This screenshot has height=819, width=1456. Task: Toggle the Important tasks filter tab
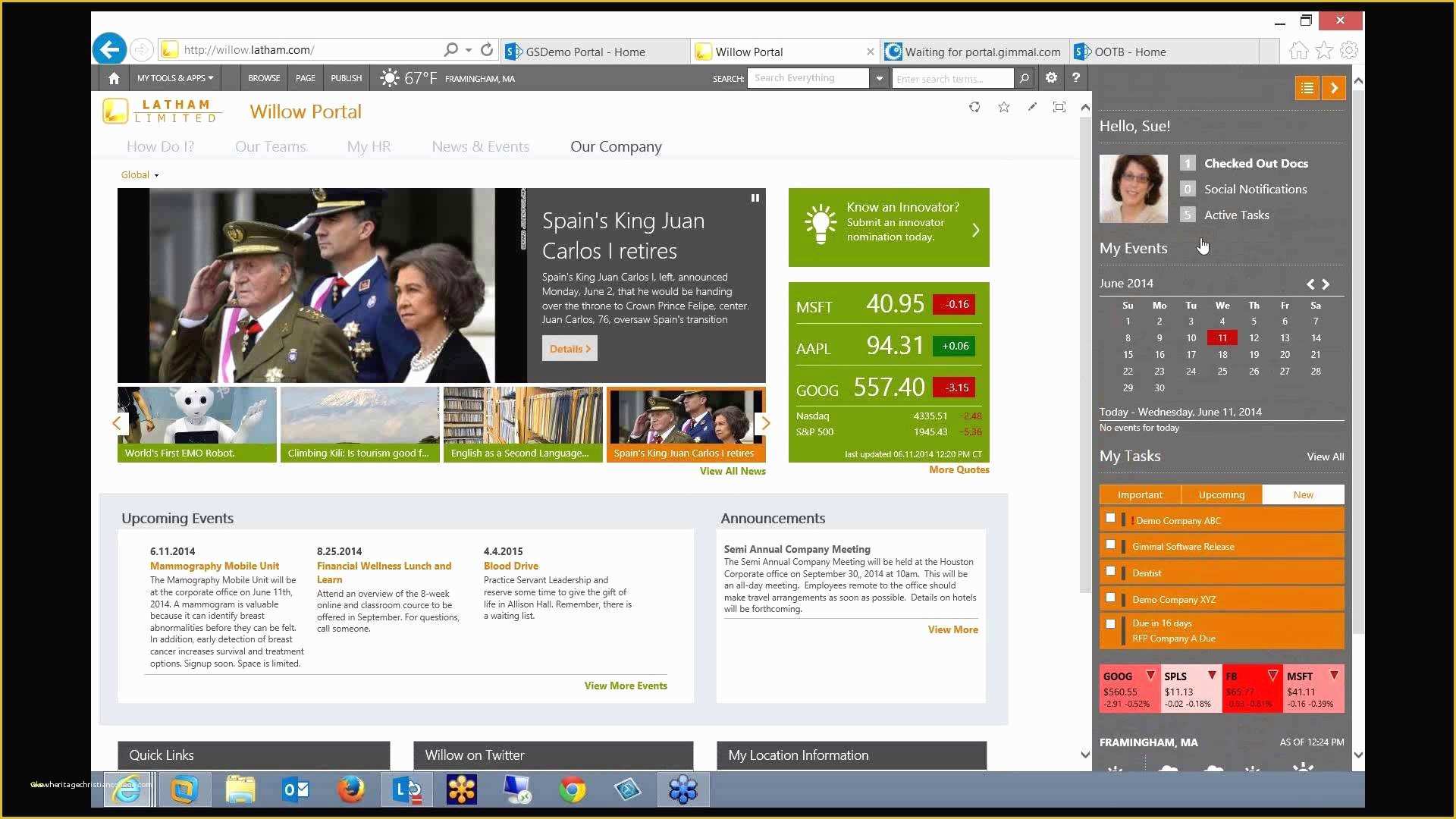pos(1139,494)
